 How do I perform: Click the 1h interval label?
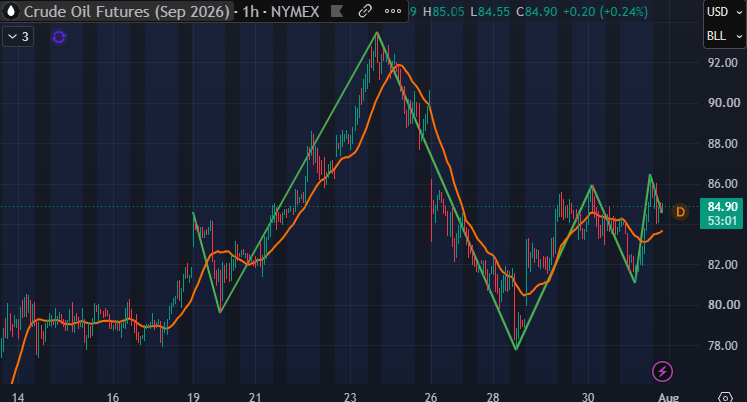point(250,11)
